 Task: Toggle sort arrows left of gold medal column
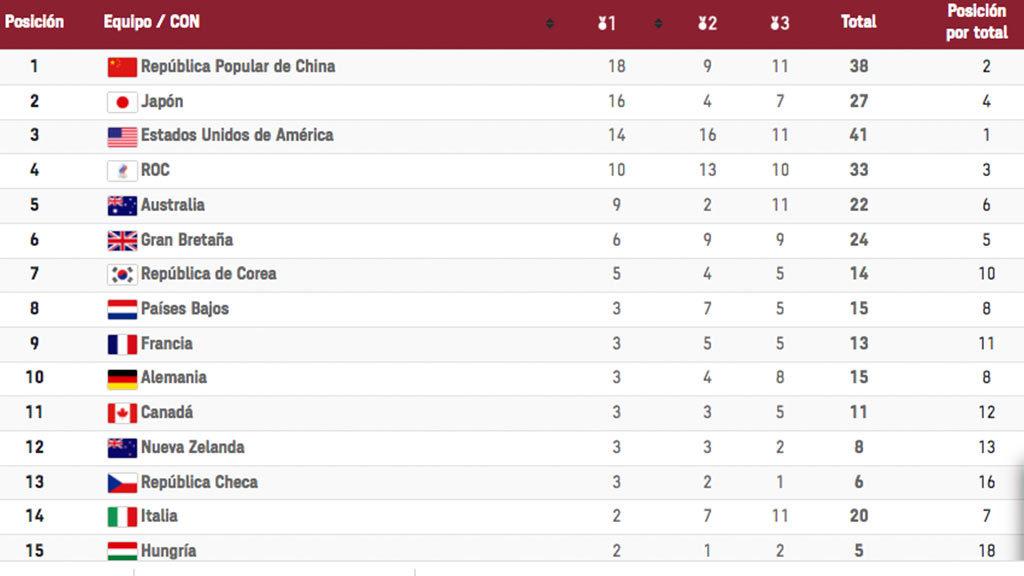(x=550, y=23)
